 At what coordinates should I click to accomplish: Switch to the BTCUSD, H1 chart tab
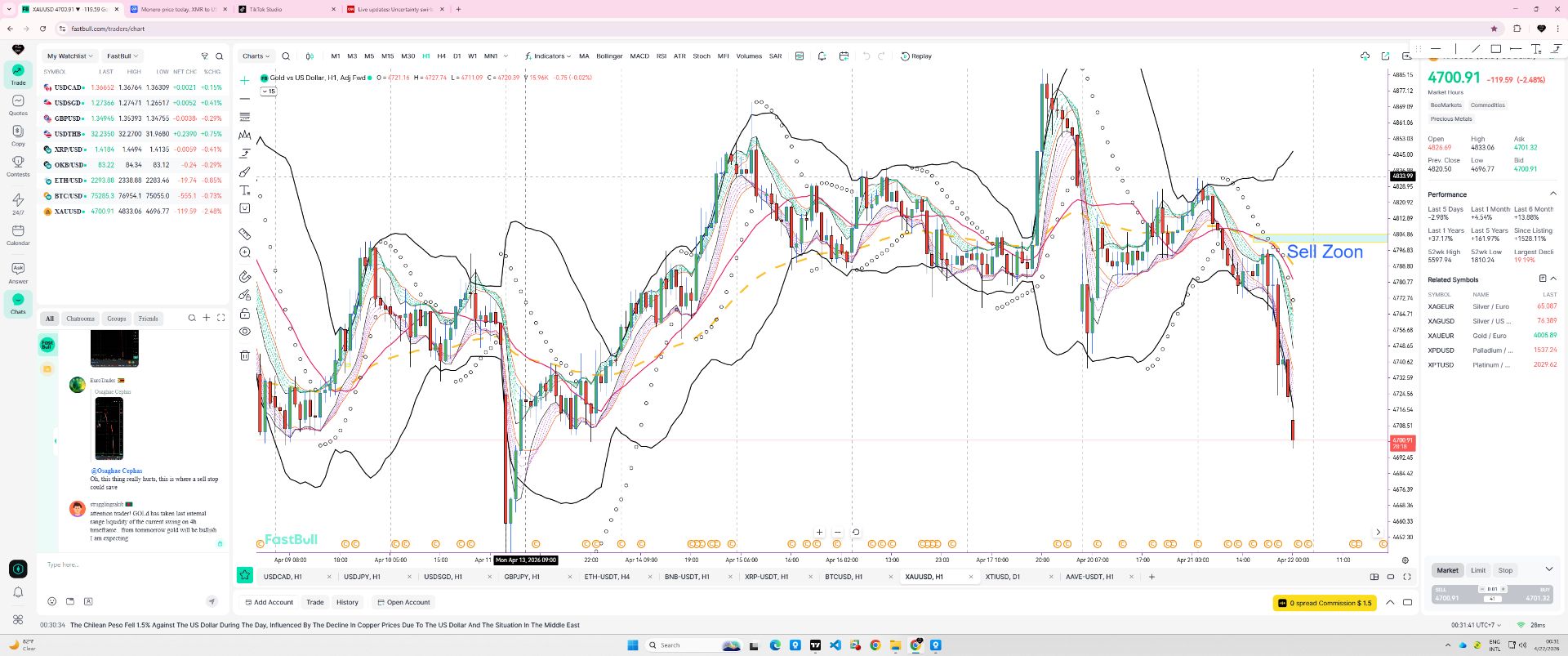coord(844,577)
